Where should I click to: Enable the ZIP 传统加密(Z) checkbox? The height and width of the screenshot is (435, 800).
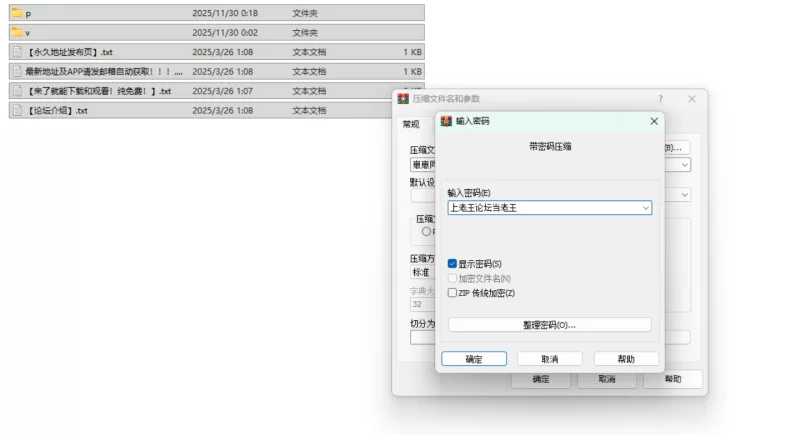point(452,293)
